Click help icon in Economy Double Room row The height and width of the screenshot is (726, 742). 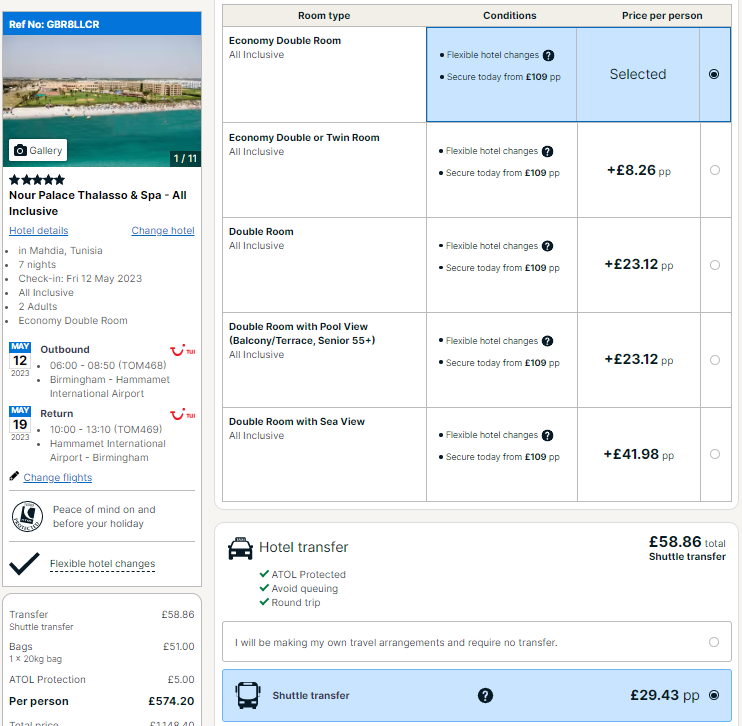pos(548,55)
